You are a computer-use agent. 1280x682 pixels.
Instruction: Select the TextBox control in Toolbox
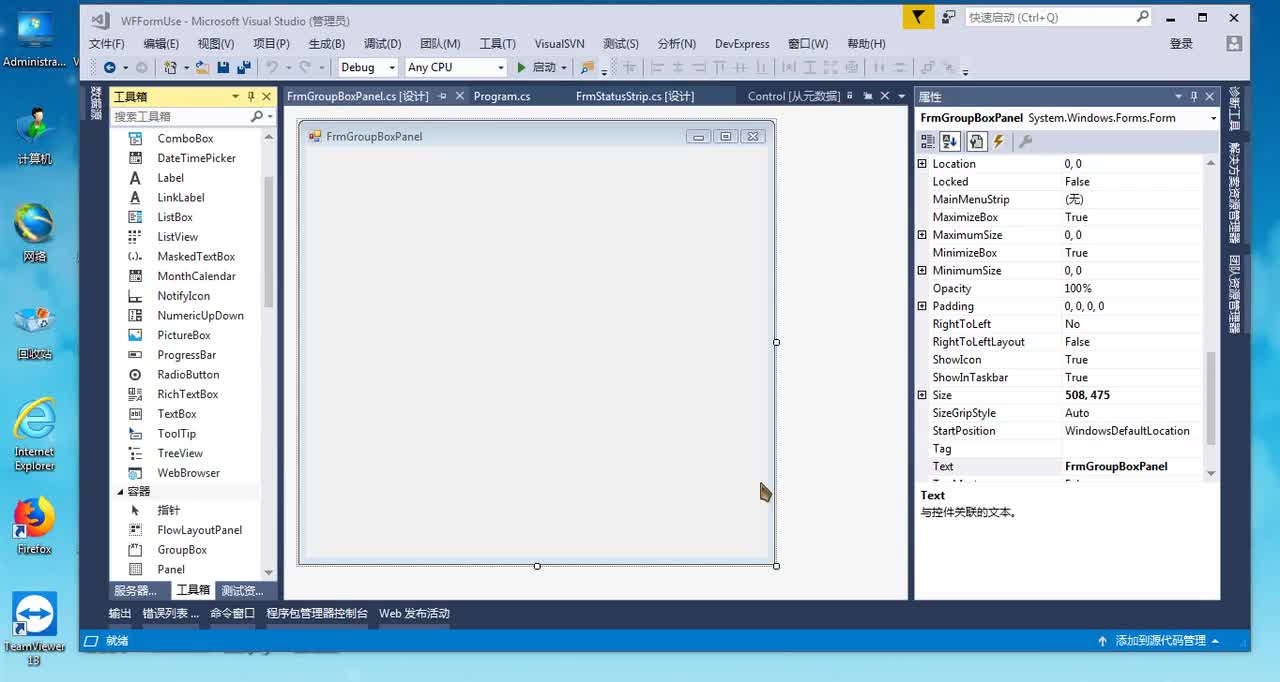tap(176, 414)
